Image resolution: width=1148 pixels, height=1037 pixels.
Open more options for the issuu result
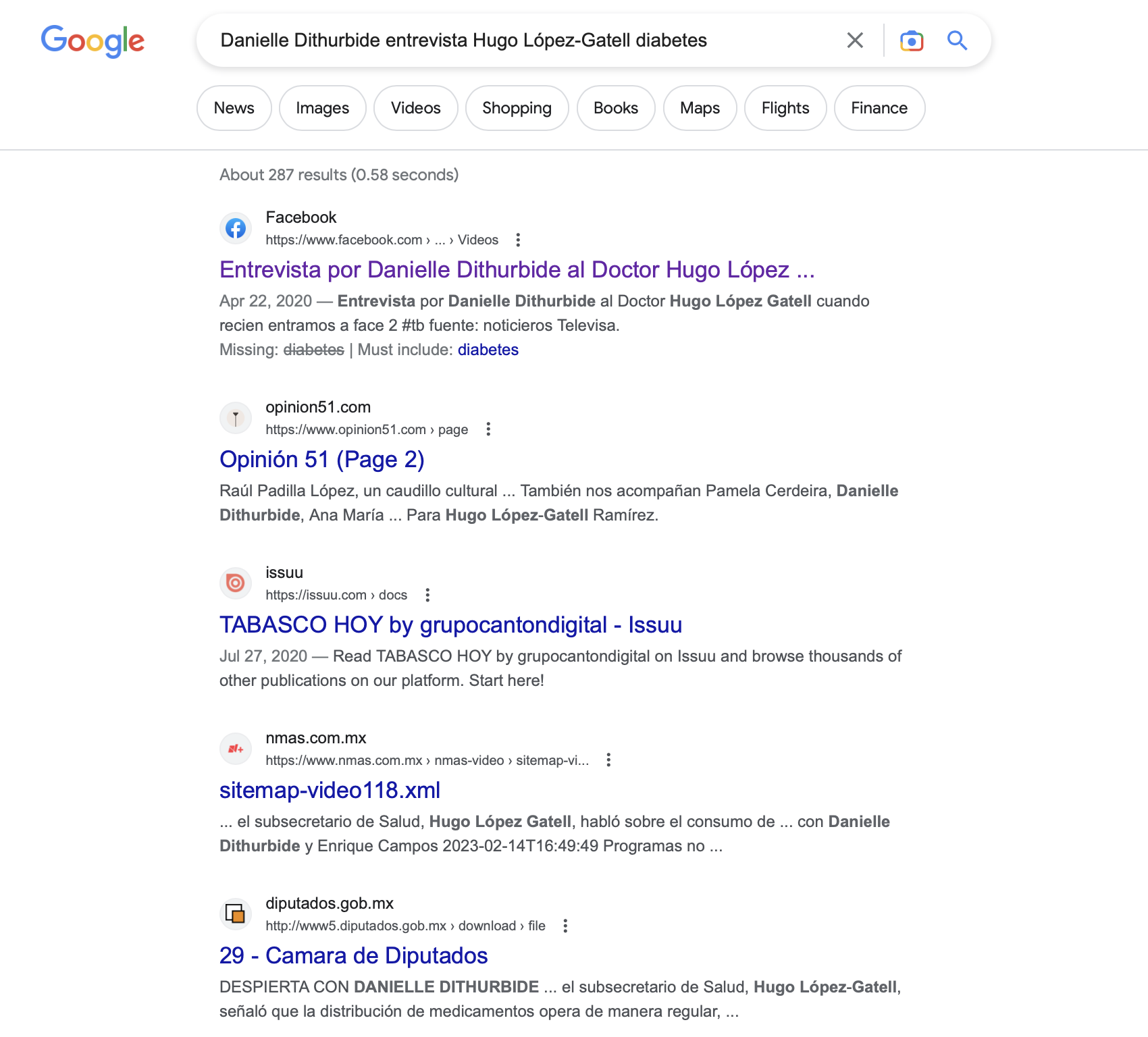[x=427, y=595]
